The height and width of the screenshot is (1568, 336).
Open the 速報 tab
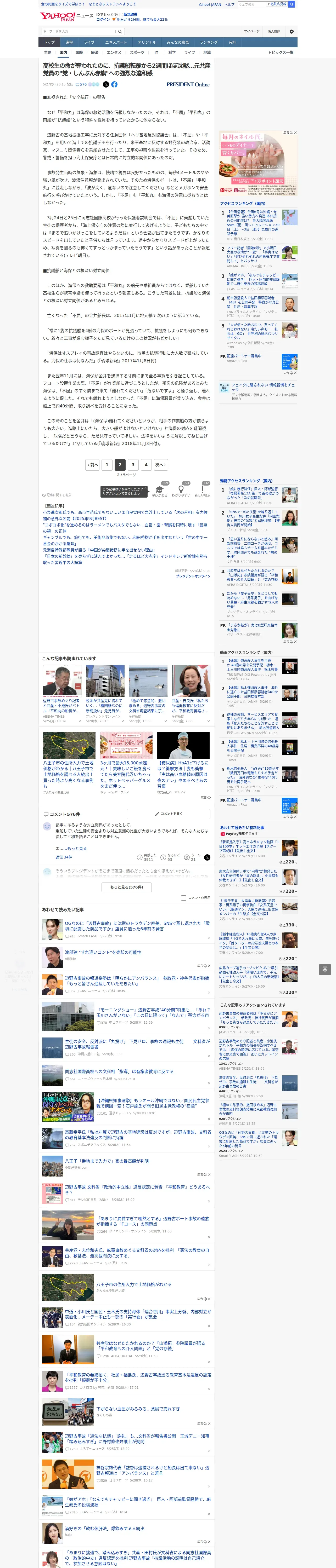(x=69, y=43)
